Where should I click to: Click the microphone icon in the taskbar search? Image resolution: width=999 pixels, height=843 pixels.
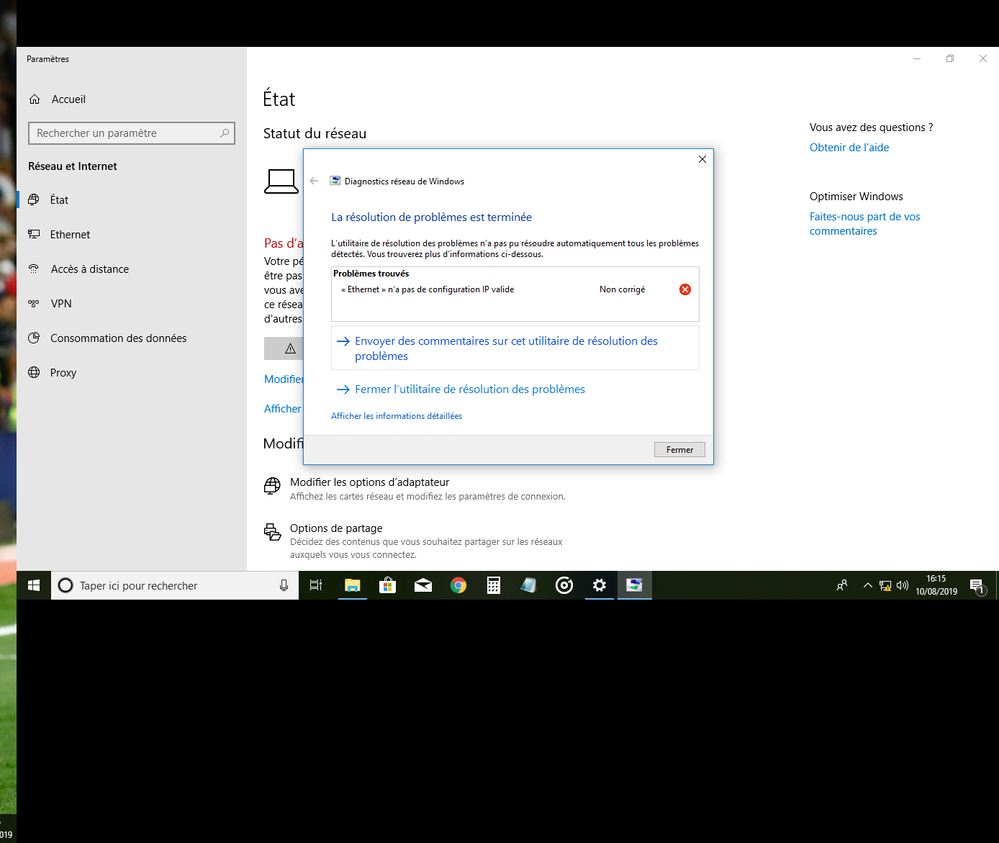(x=284, y=586)
